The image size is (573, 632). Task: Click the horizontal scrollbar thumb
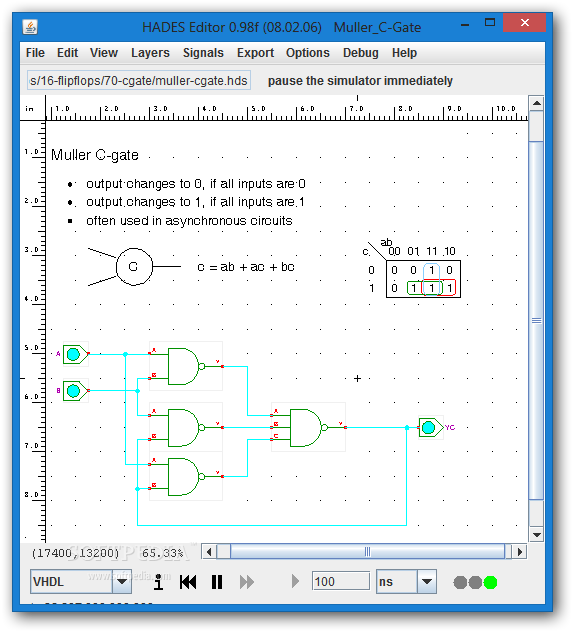point(367,552)
